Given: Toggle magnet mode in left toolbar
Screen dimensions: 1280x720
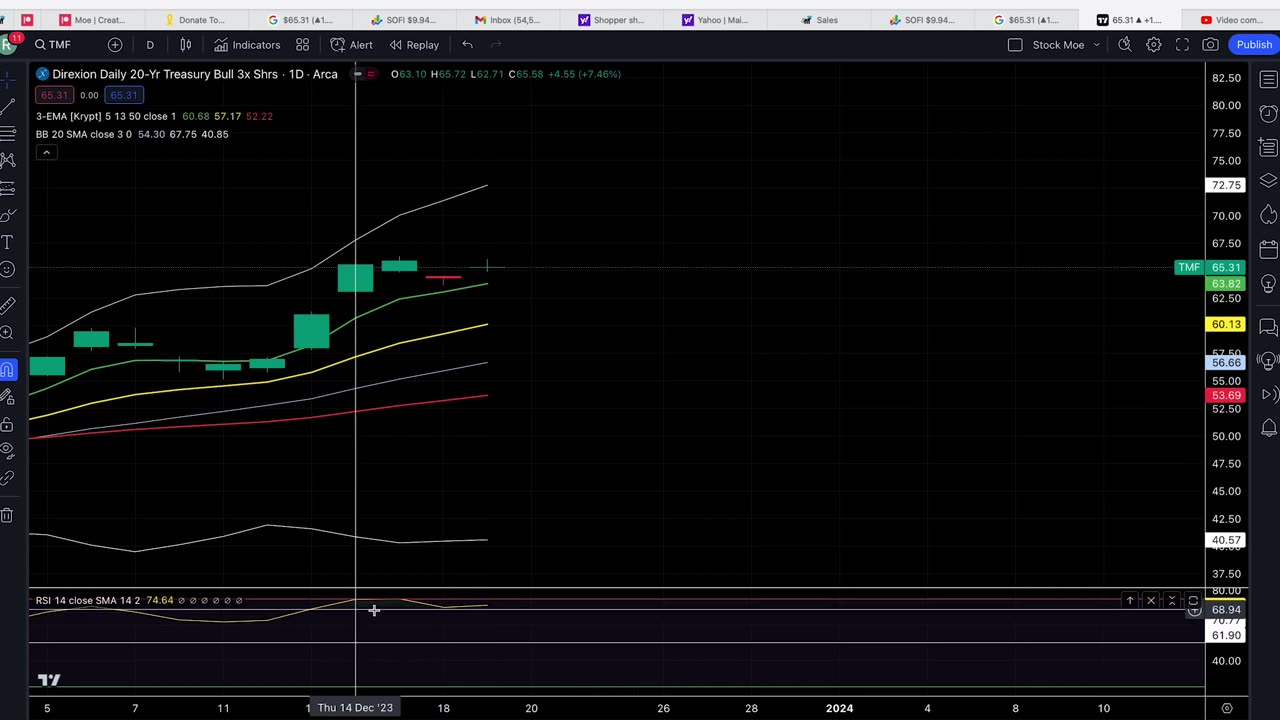Looking at the screenshot, I should point(7,370).
